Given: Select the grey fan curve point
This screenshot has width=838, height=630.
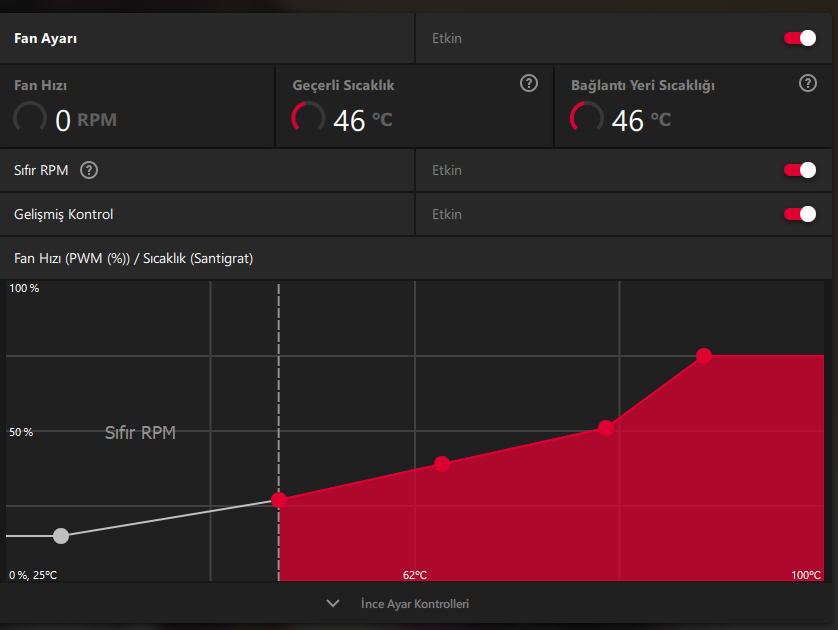Looking at the screenshot, I should click(x=61, y=535).
